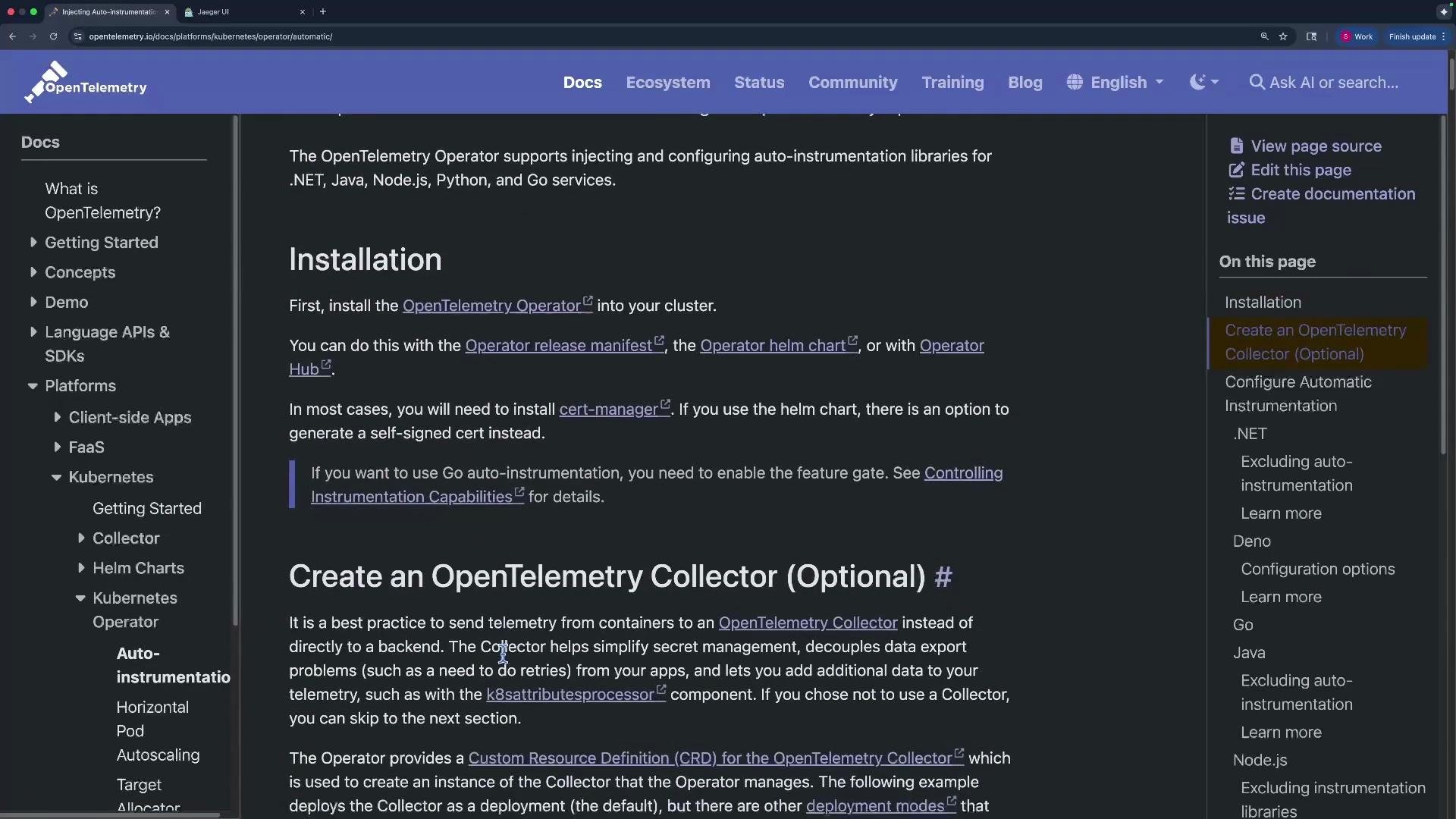Viewport: 1456px width, 819px height.
Task: Follow the k8sattributesprocessor link
Action: pyautogui.click(x=576, y=694)
